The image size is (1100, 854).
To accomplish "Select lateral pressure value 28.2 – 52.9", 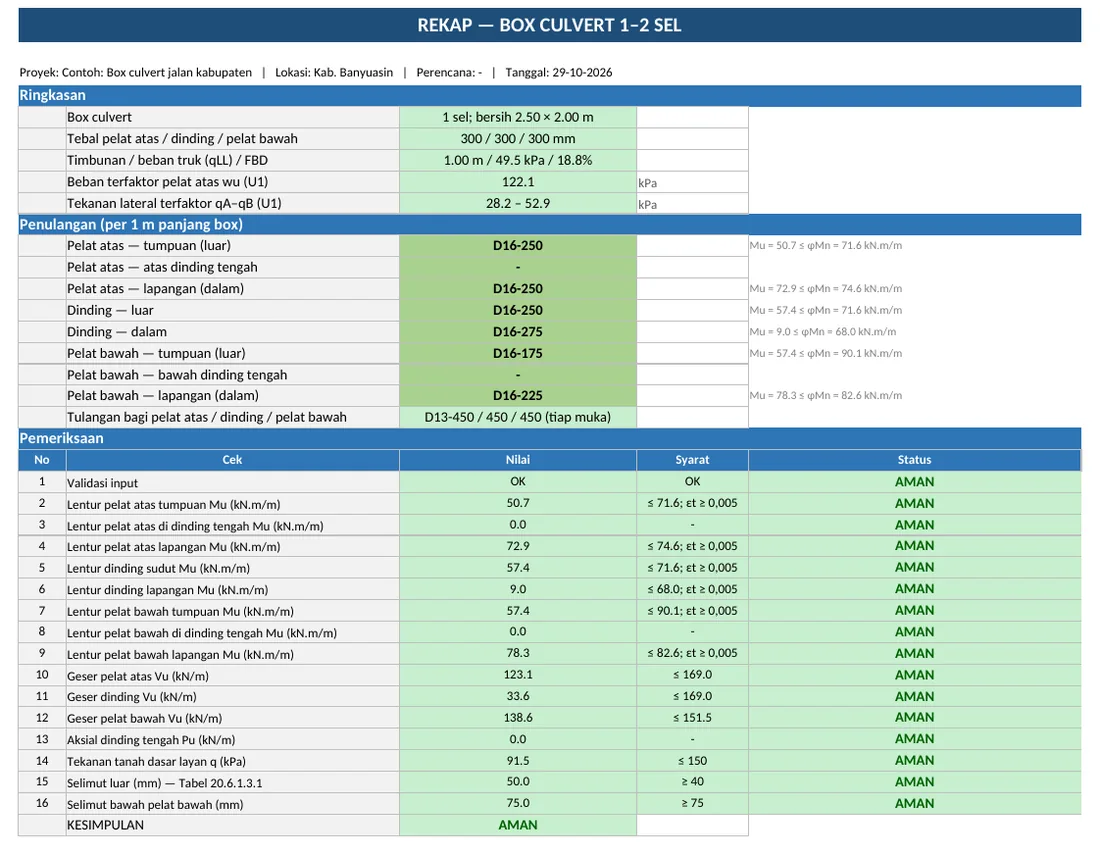I will (x=518, y=204).
